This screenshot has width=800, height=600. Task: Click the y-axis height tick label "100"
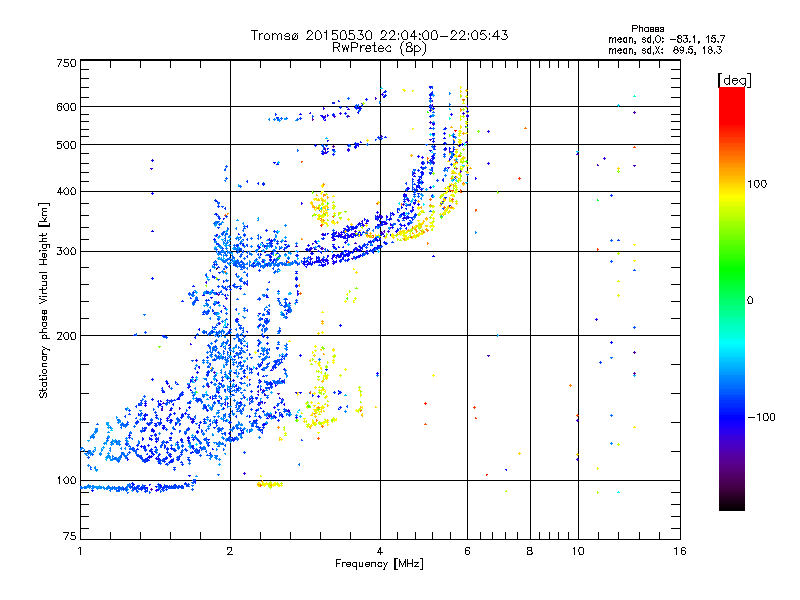pos(67,481)
